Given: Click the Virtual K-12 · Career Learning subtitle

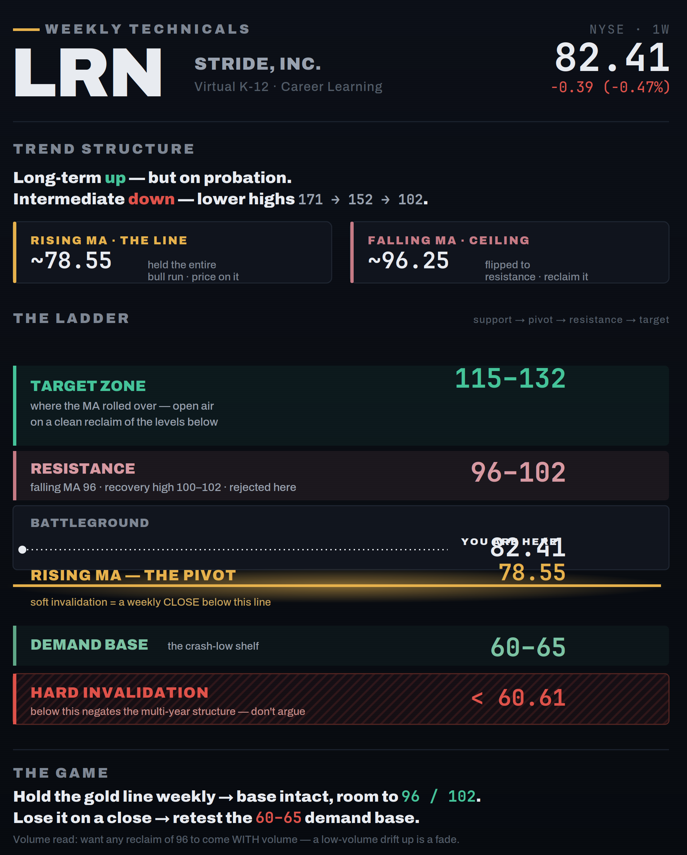Looking at the screenshot, I should [x=288, y=86].
